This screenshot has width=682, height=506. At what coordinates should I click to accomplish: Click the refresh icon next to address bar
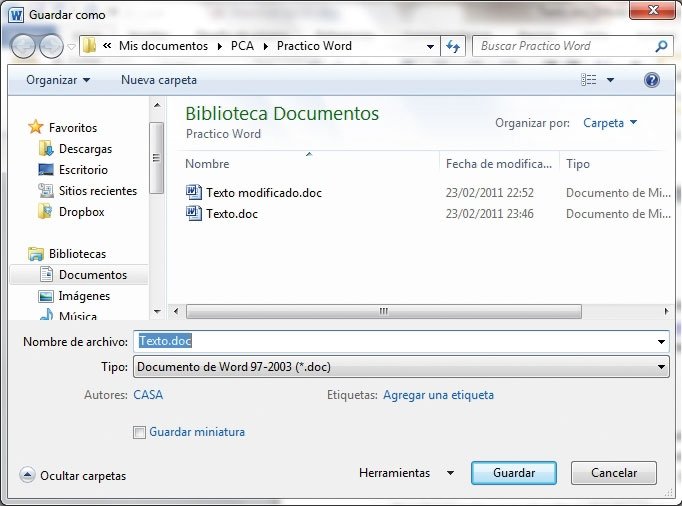point(453,46)
